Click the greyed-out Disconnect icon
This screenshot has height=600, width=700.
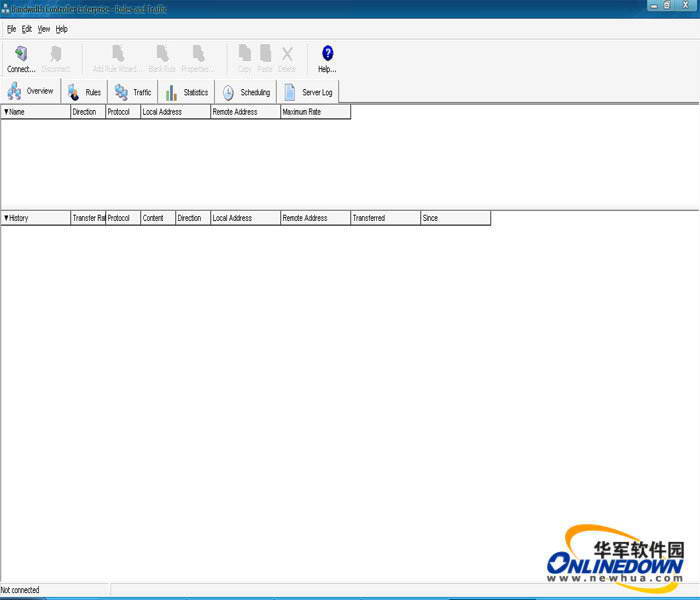[56, 54]
